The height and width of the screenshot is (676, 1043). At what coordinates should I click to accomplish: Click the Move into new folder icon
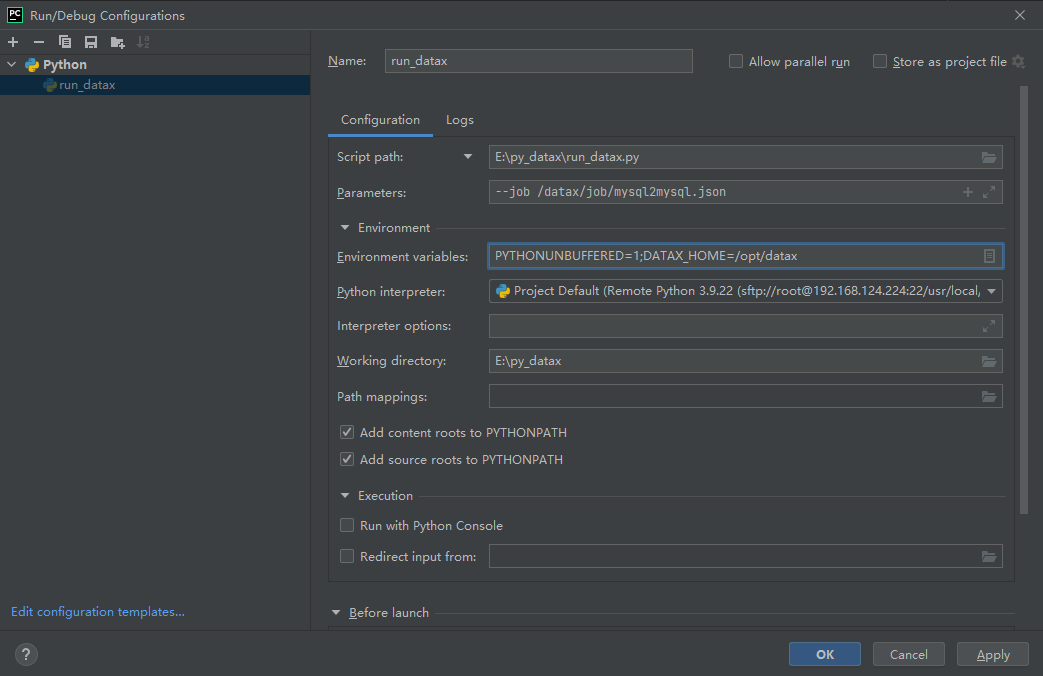[117, 42]
